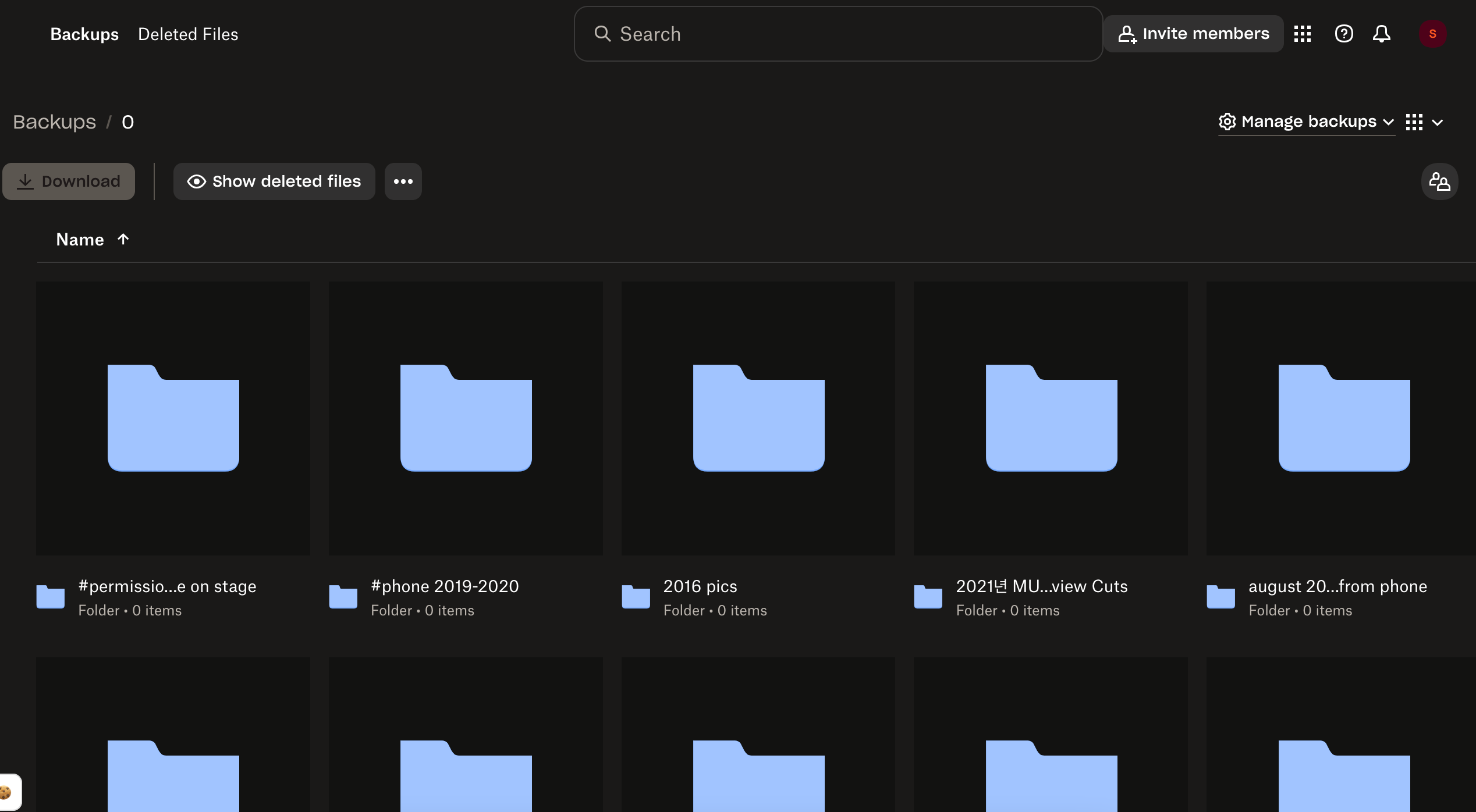The image size is (1476, 812).
Task: Click into the Search field
Action: pos(838,34)
